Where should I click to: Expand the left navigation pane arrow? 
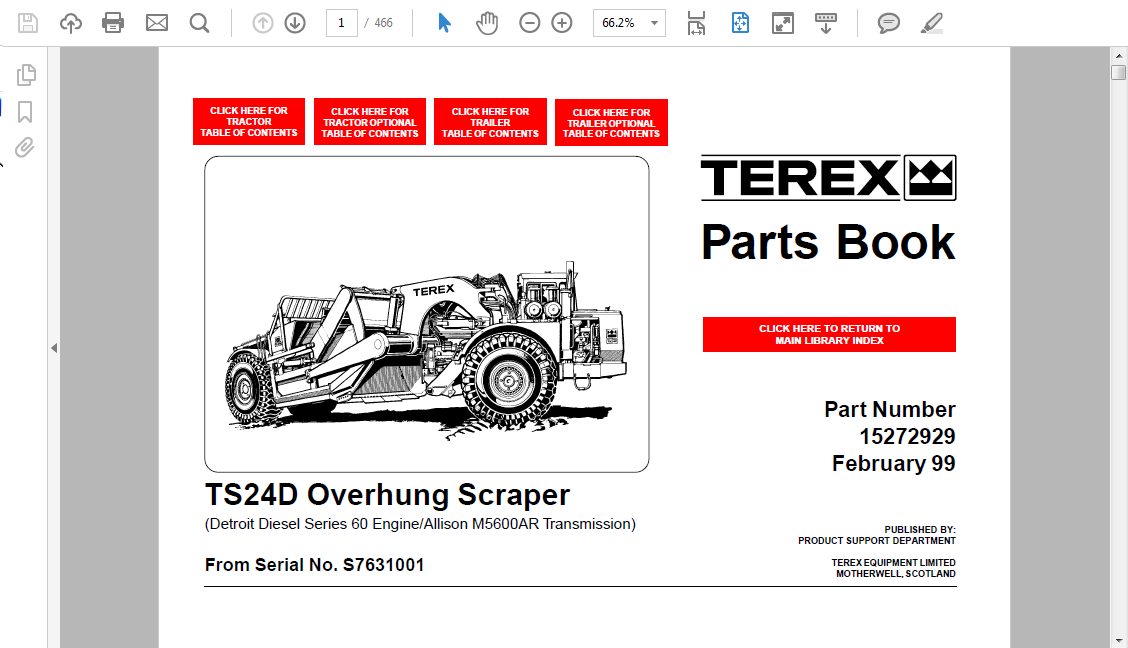(54, 348)
